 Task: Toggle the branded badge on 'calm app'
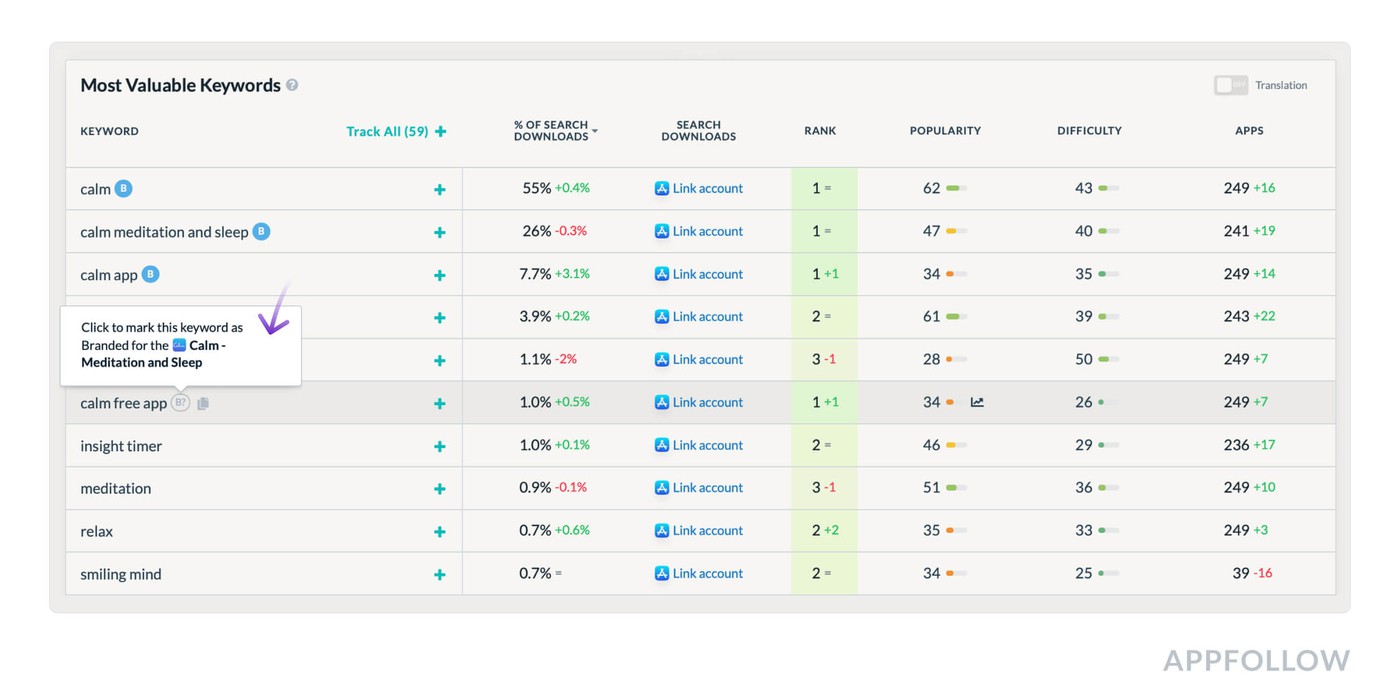tap(150, 274)
